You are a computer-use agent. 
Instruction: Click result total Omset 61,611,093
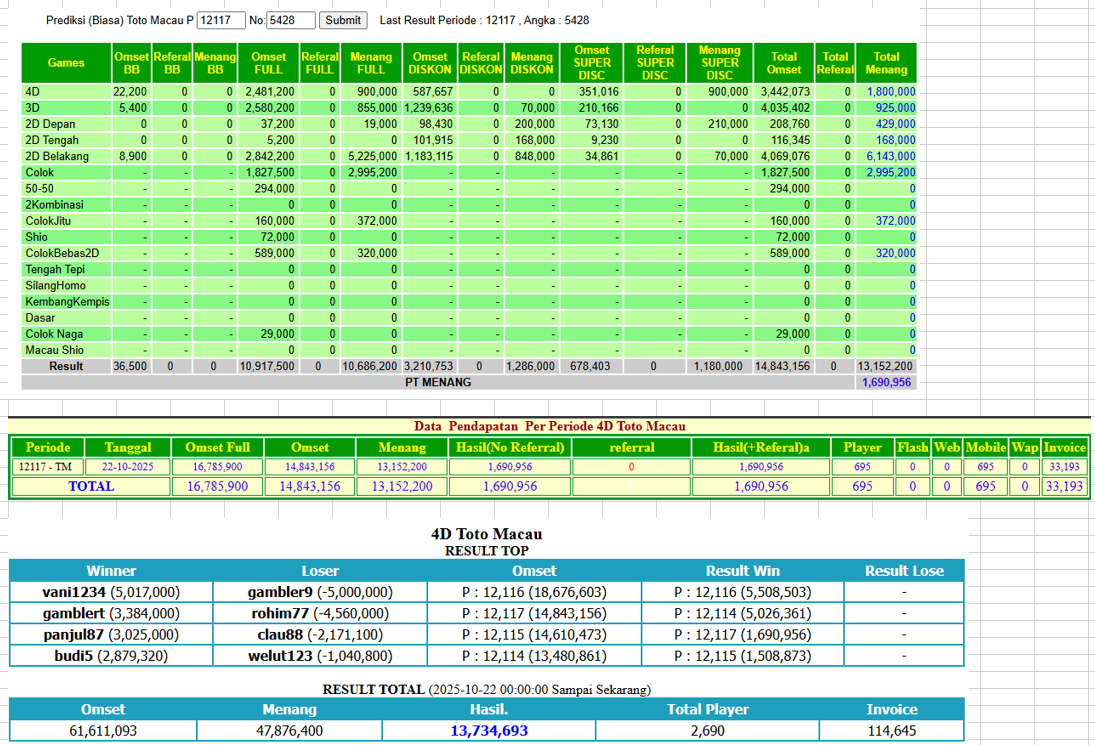(x=103, y=730)
